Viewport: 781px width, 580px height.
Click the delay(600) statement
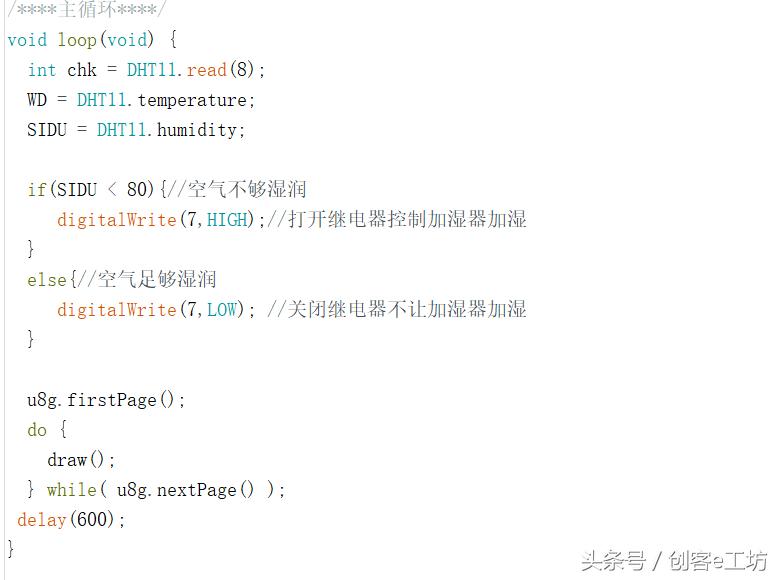(x=71, y=520)
